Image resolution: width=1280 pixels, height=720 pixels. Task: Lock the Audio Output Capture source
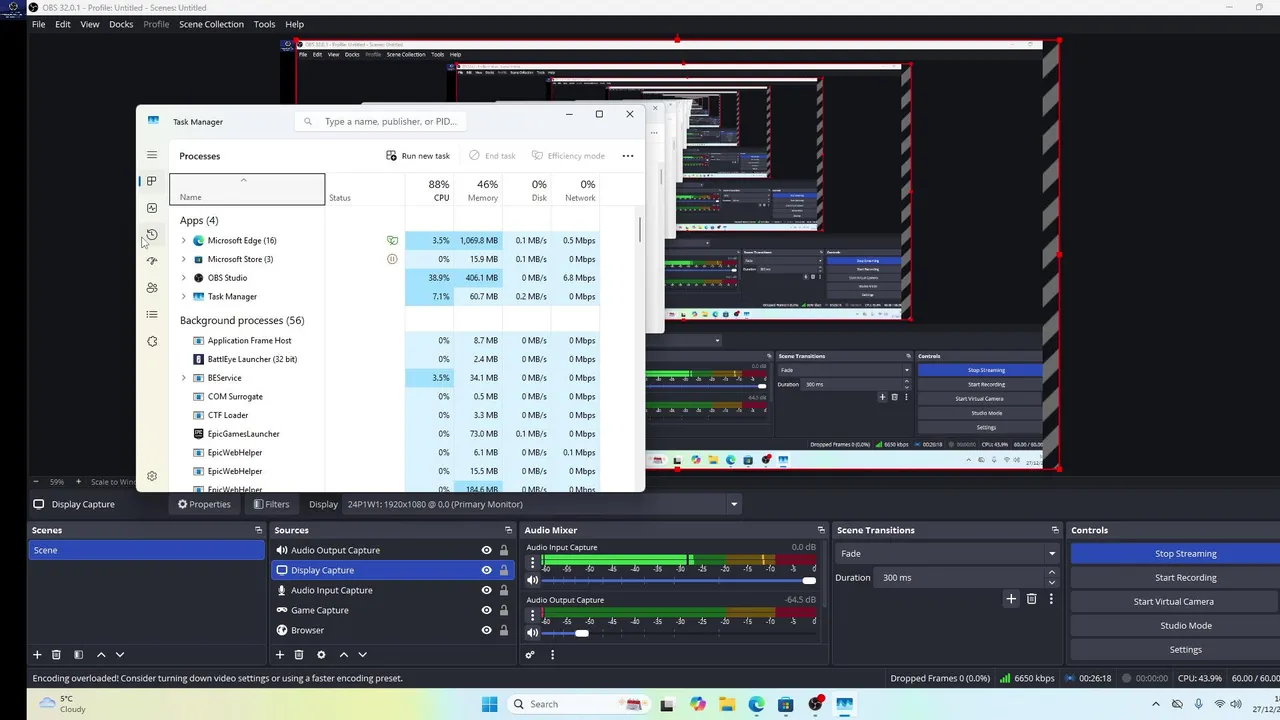(x=504, y=550)
